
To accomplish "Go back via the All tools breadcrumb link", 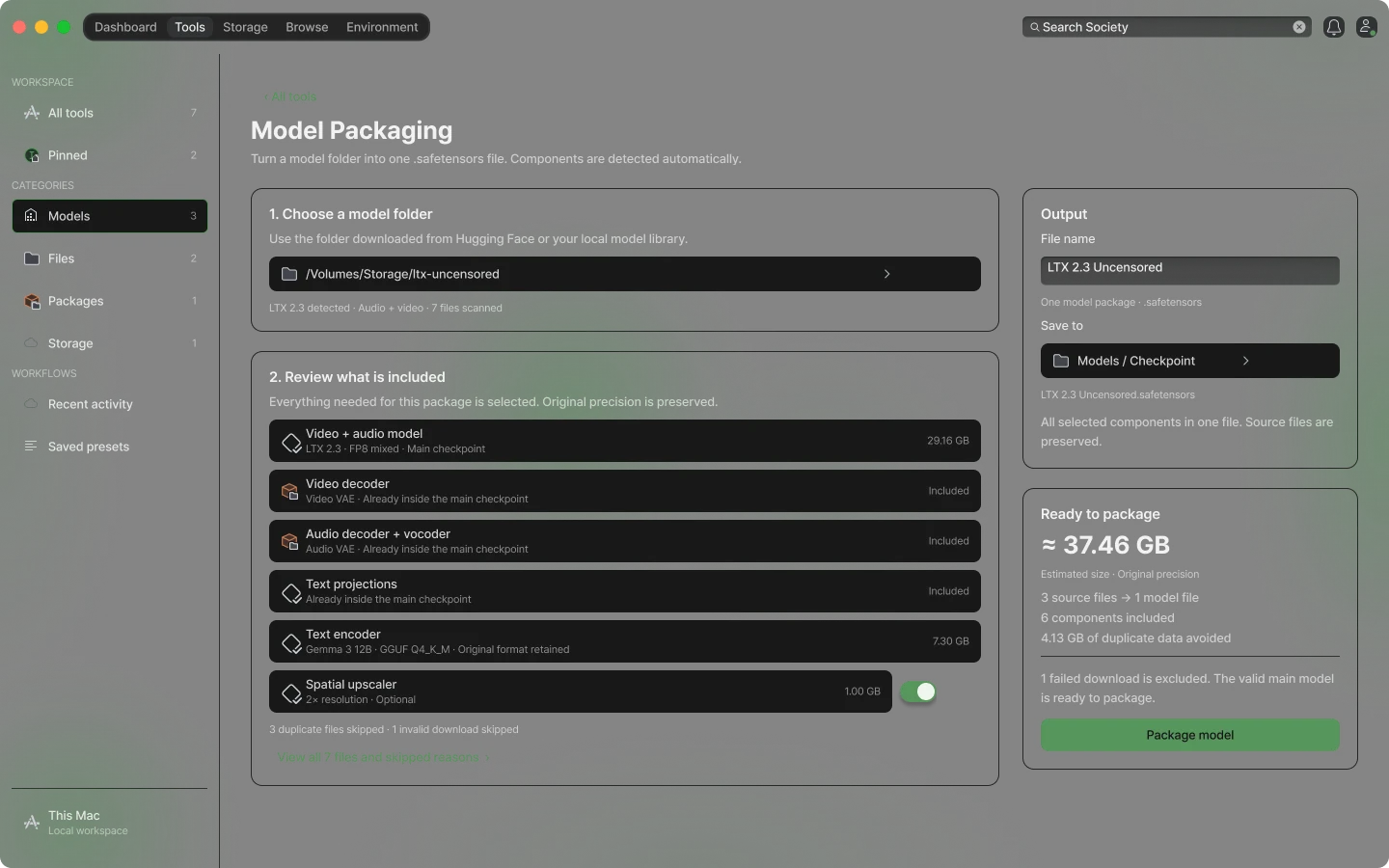I will coord(291,96).
